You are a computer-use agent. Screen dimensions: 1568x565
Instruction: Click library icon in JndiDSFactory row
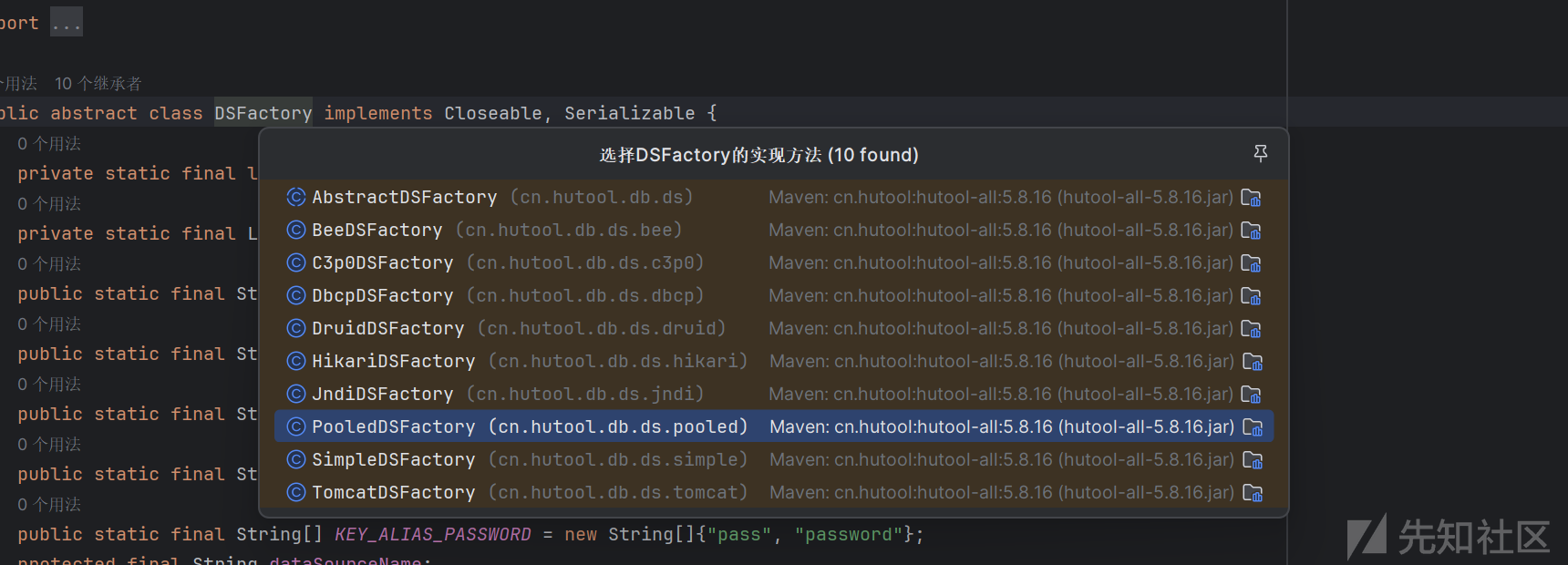1252,395
